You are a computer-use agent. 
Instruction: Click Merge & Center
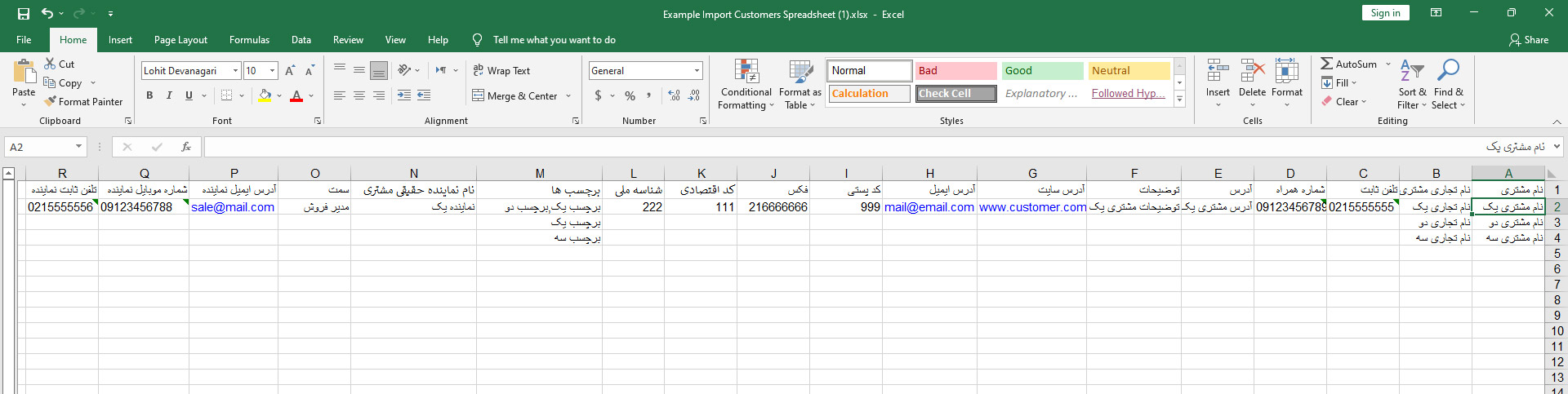515,95
